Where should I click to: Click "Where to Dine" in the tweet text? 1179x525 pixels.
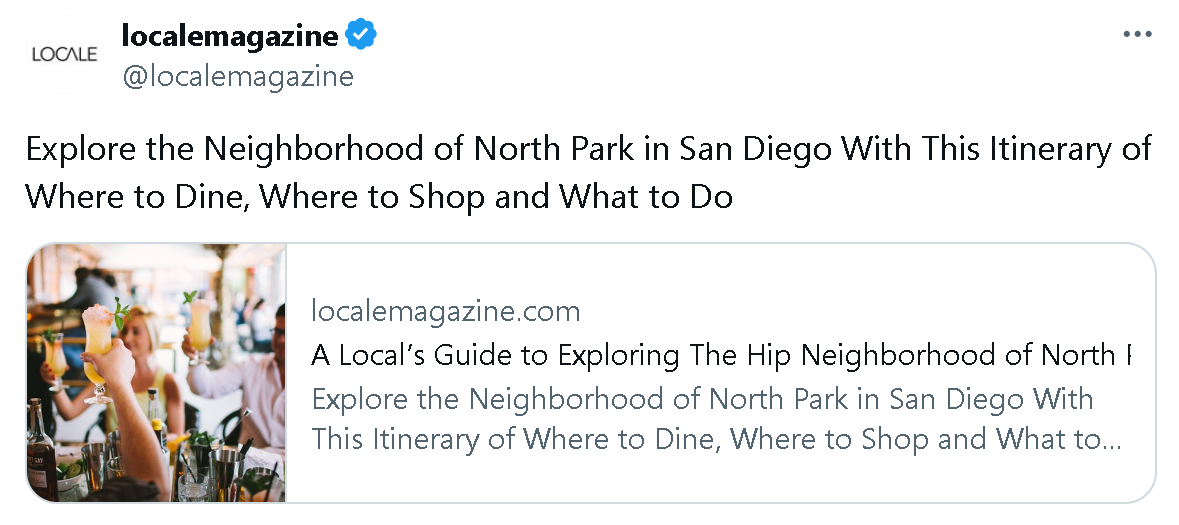coord(134,195)
